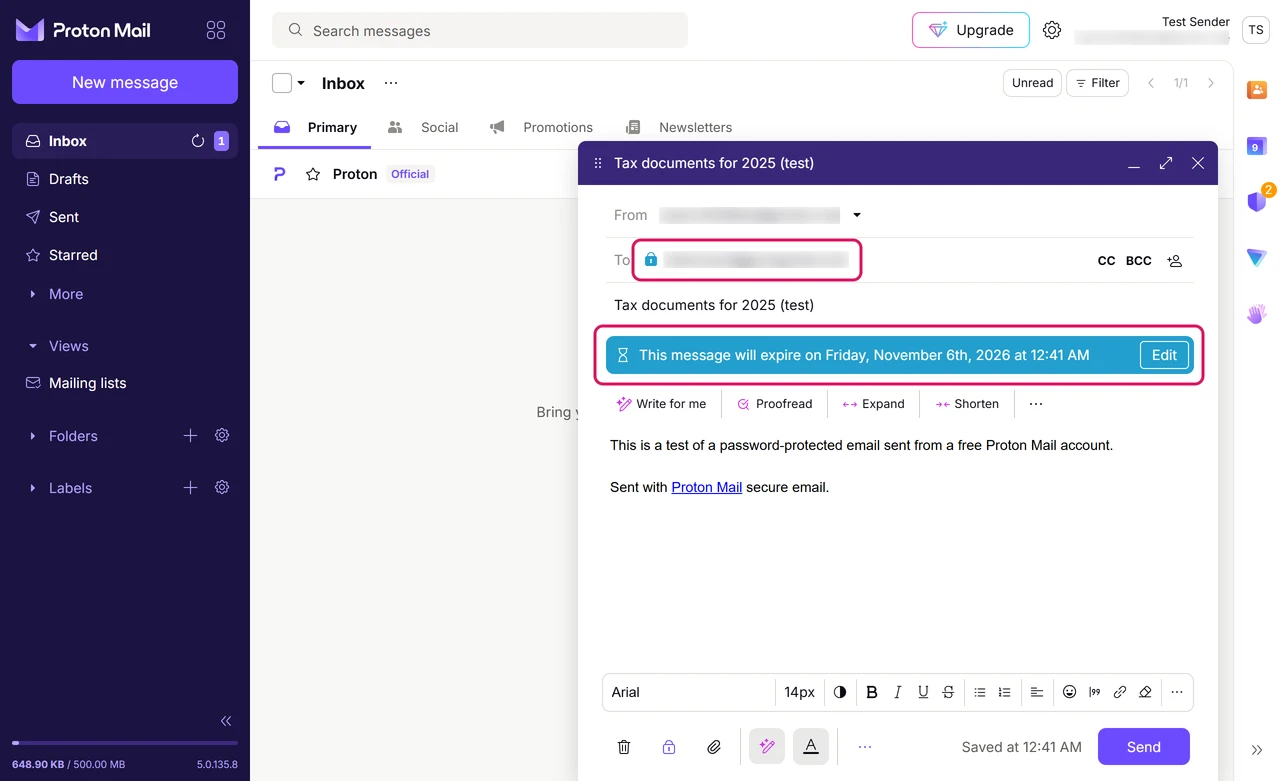
Task: Open the From address dropdown arrow
Action: point(857,215)
